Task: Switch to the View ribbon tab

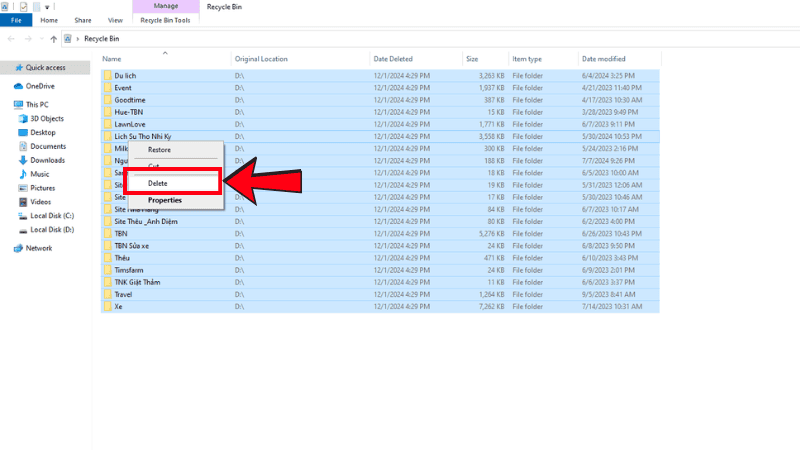Action: point(115,20)
